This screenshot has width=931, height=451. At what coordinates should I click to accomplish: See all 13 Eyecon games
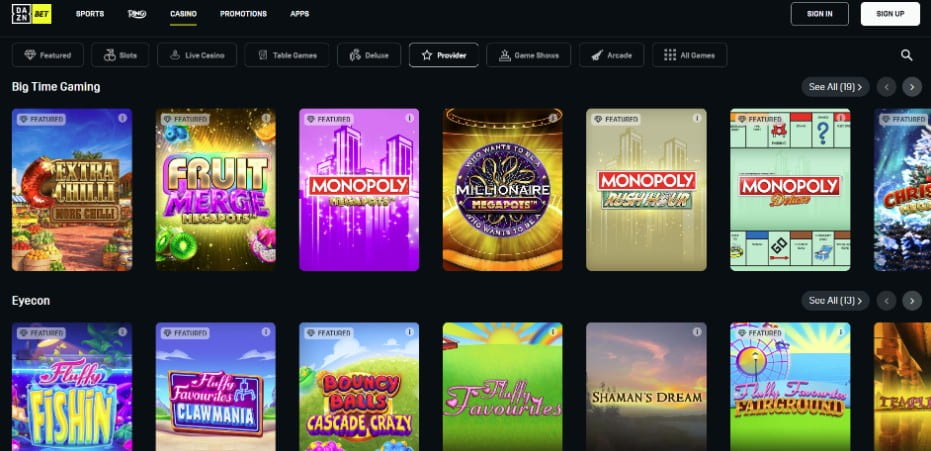(835, 300)
